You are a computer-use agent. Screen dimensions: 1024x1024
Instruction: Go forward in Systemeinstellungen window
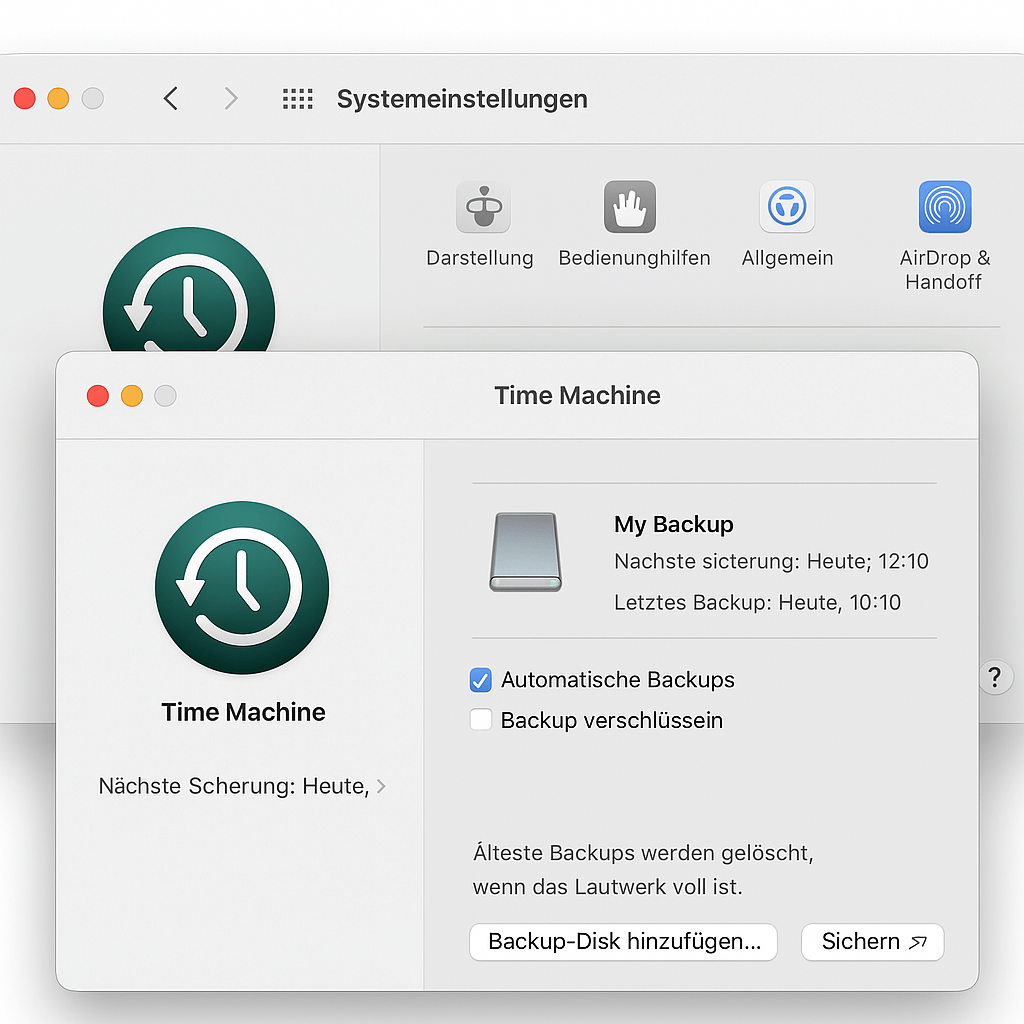231,99
